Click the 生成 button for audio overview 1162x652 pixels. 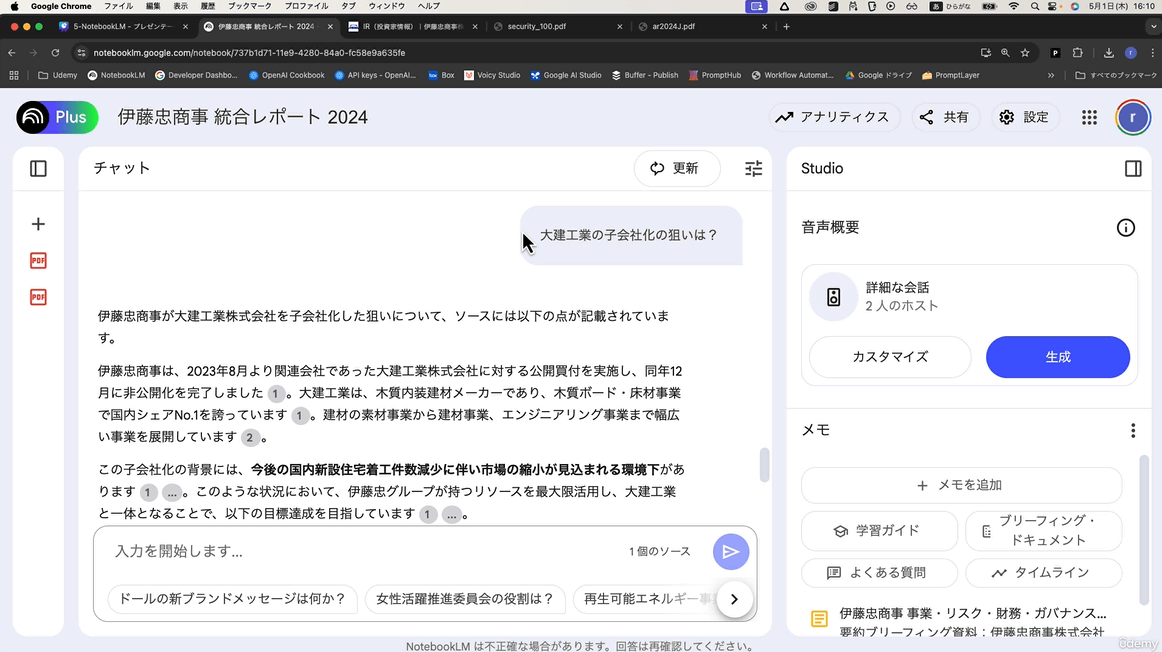click(1057, 357)
